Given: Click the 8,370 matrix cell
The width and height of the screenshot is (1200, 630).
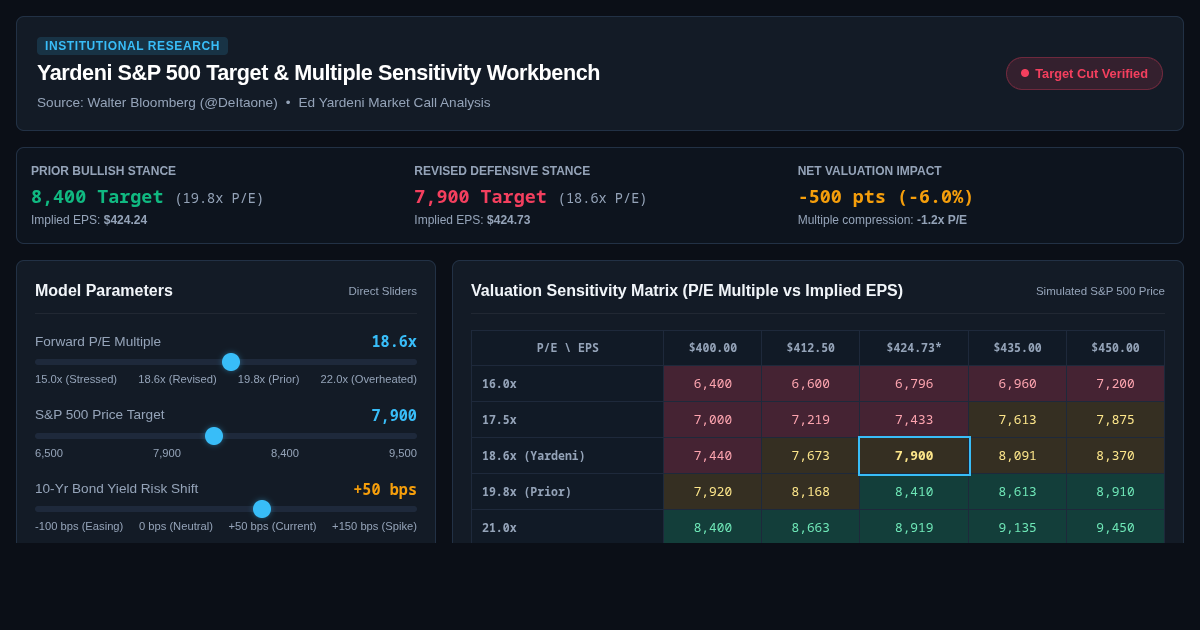Looking at the screenshot, I should [1115, 456].
